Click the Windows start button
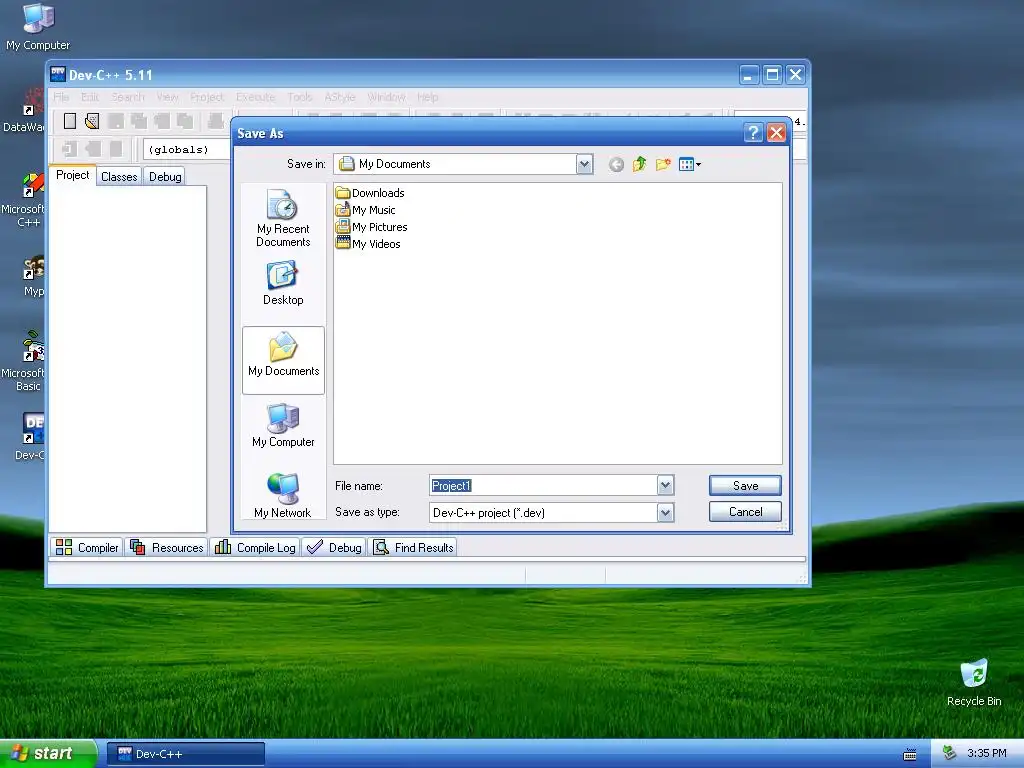The image size is (1024, 768). click(48, 754)
